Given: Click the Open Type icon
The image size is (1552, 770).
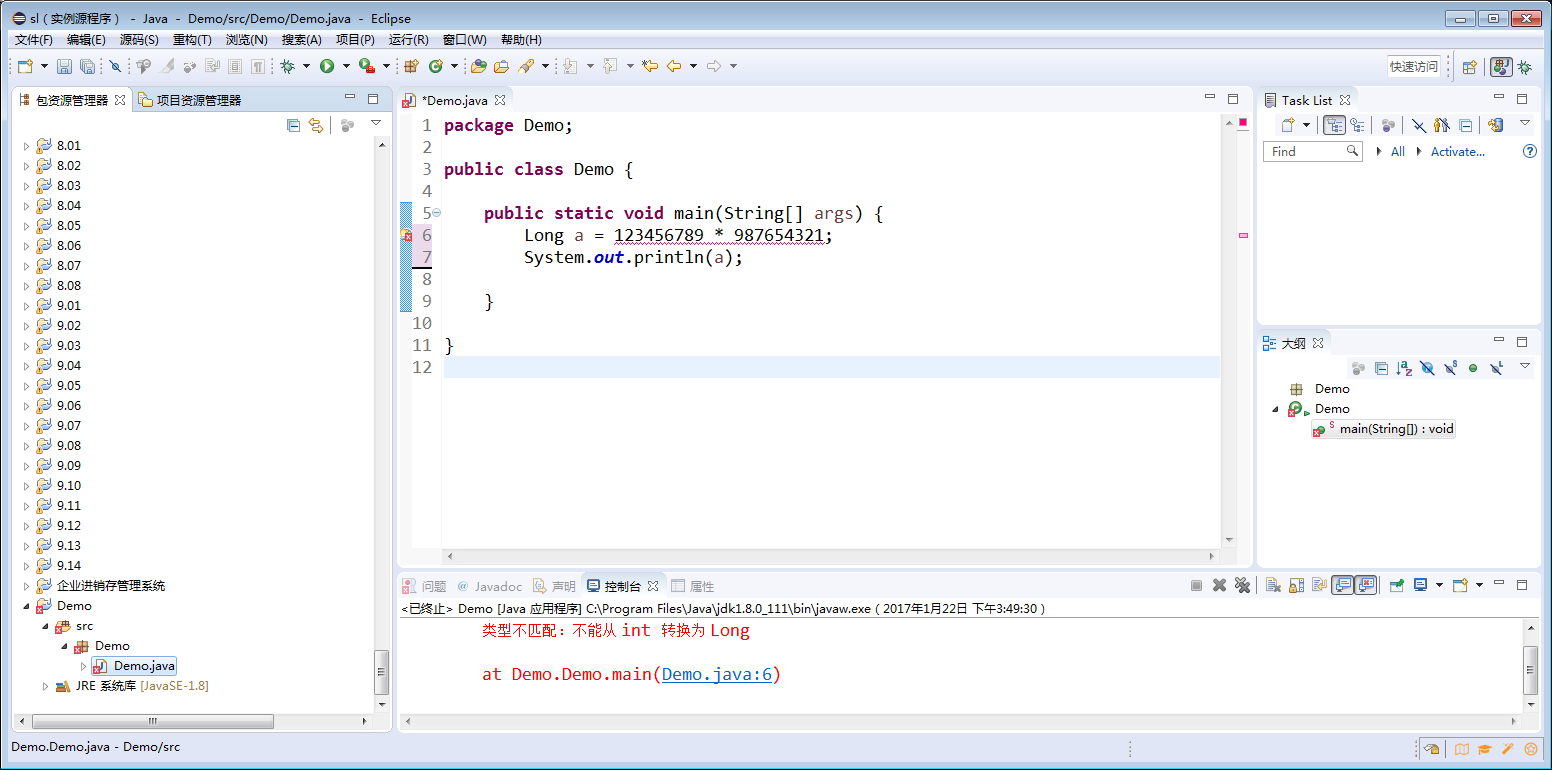Looking at the screenshot, I should [x=478, y=66].
